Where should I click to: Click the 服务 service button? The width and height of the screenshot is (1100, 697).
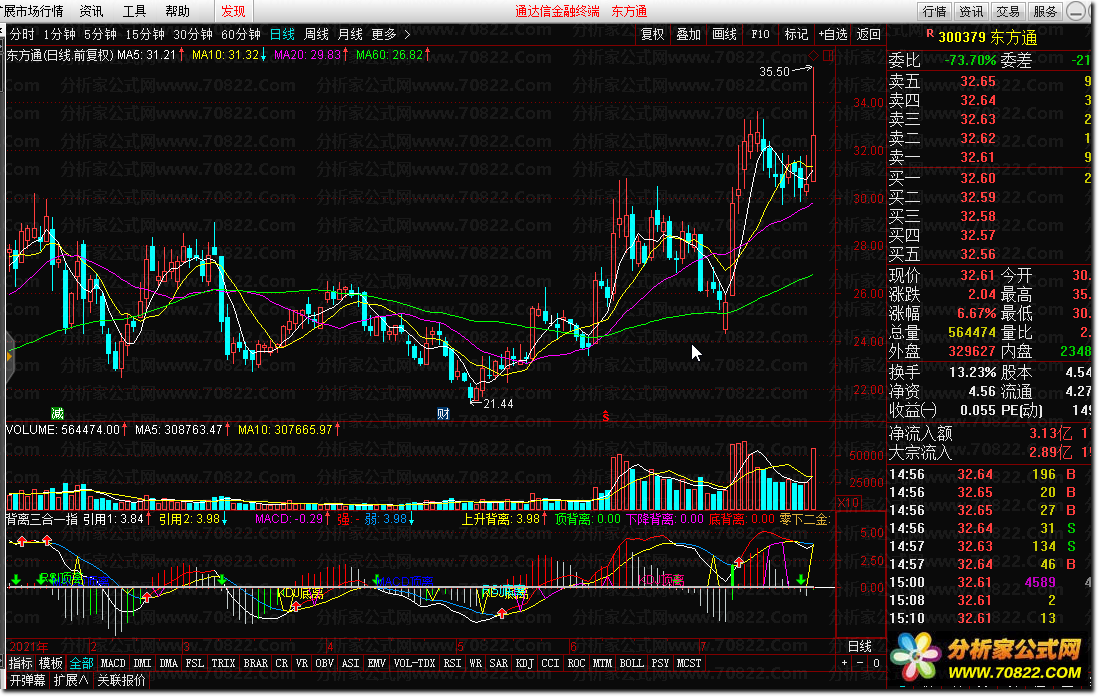point(1045,11)
